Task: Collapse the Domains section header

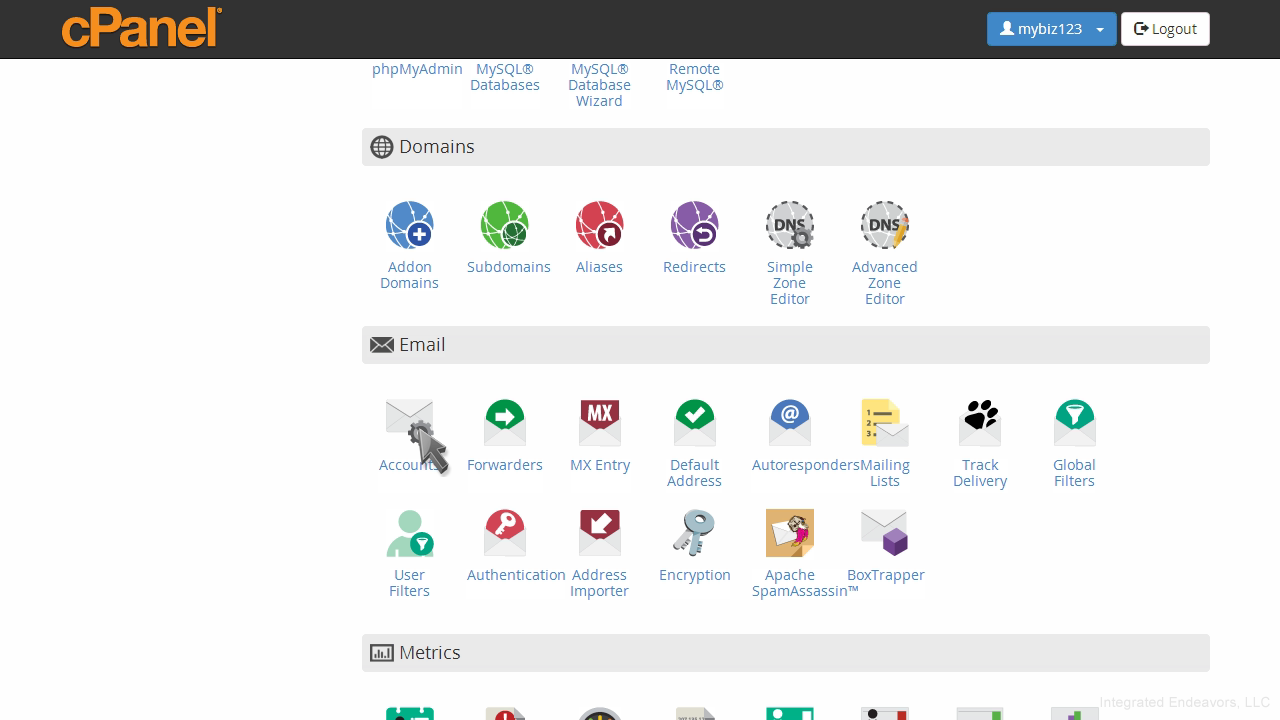Action: click(x=785, y=147)
